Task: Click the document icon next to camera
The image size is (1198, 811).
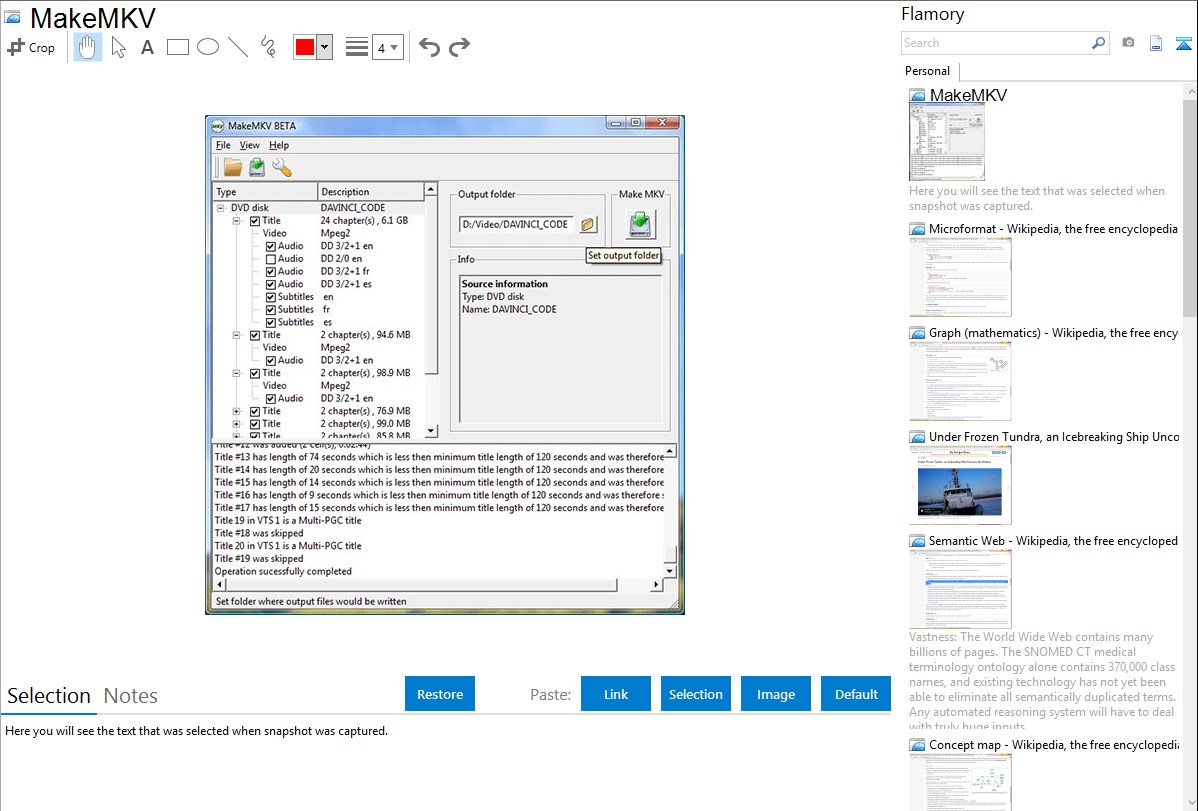Action: pos(1156,43)
